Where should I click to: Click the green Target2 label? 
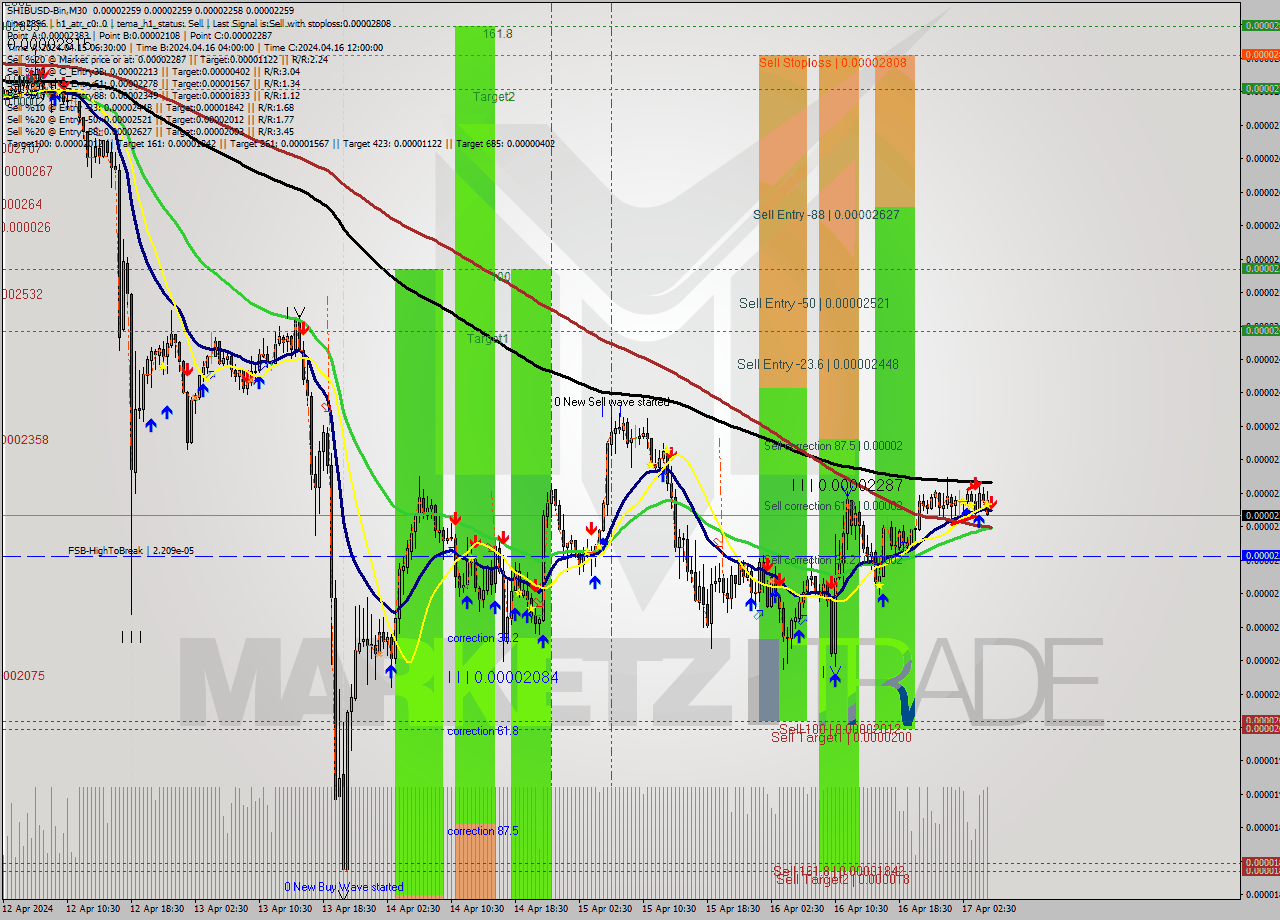(494, 97)
